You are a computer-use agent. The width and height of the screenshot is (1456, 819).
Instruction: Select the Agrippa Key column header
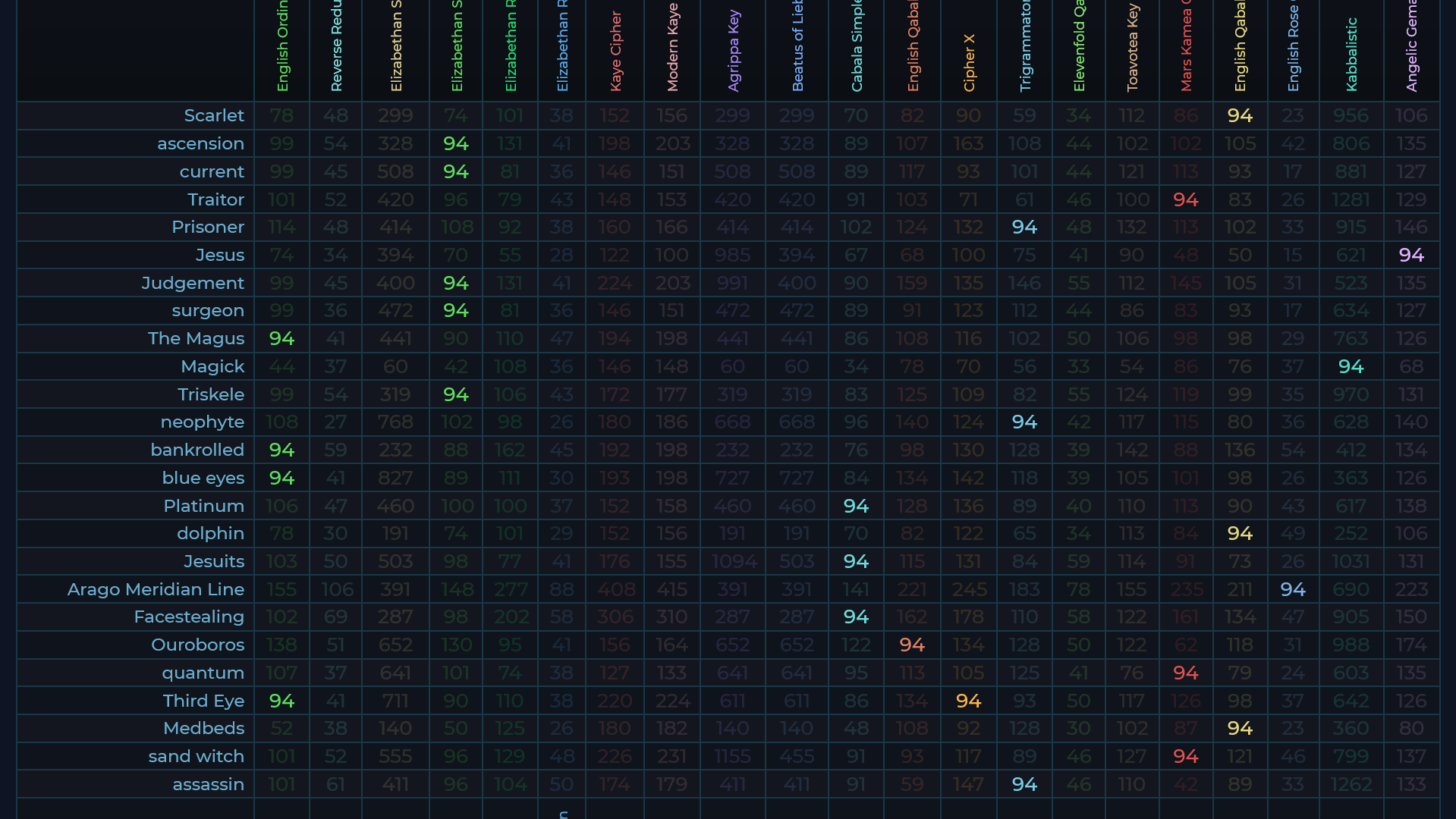coord(733,52)
